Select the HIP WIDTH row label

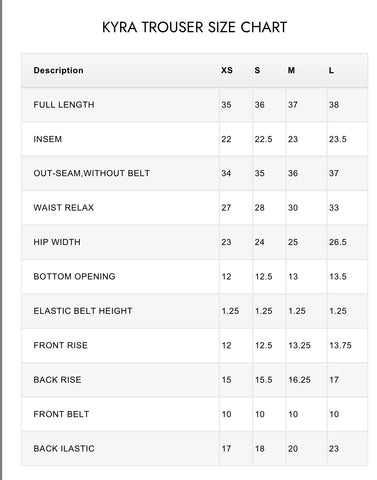(x=57, y=242)
